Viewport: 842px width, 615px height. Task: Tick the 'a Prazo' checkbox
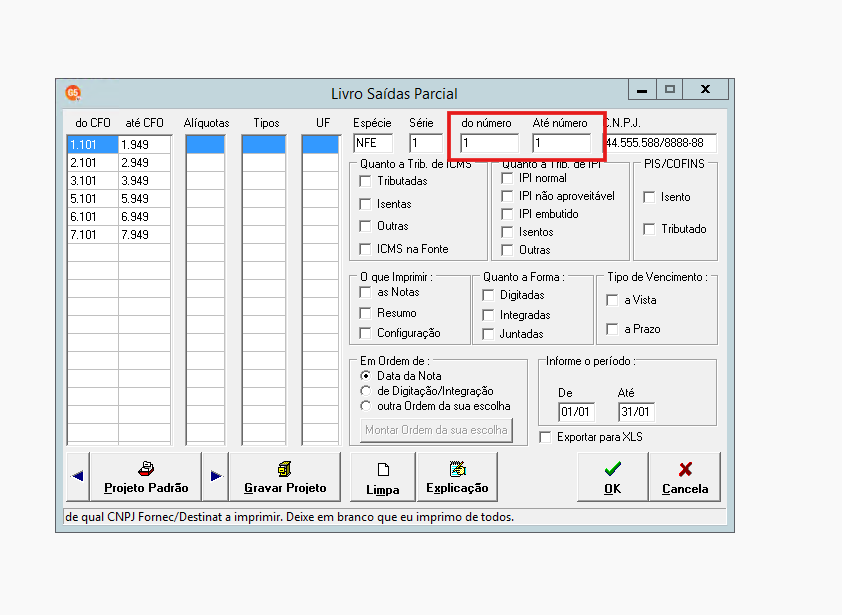pyautogui.click(x=612, y=329)
